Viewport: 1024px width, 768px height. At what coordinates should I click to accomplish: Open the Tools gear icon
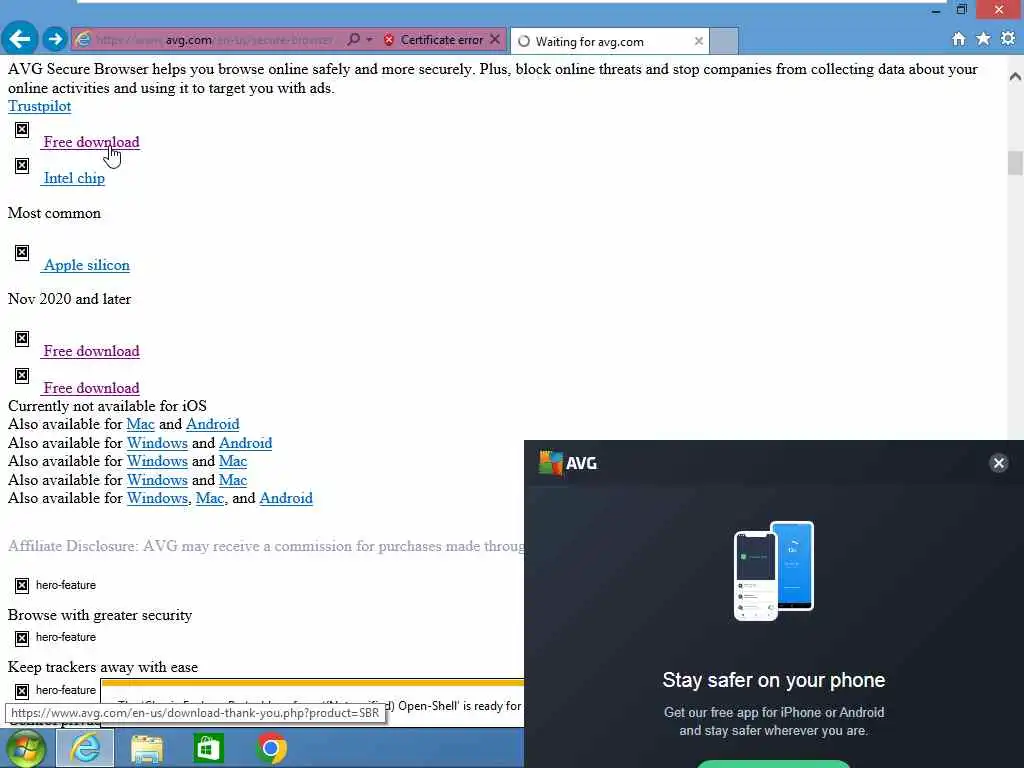[1008, 39]
